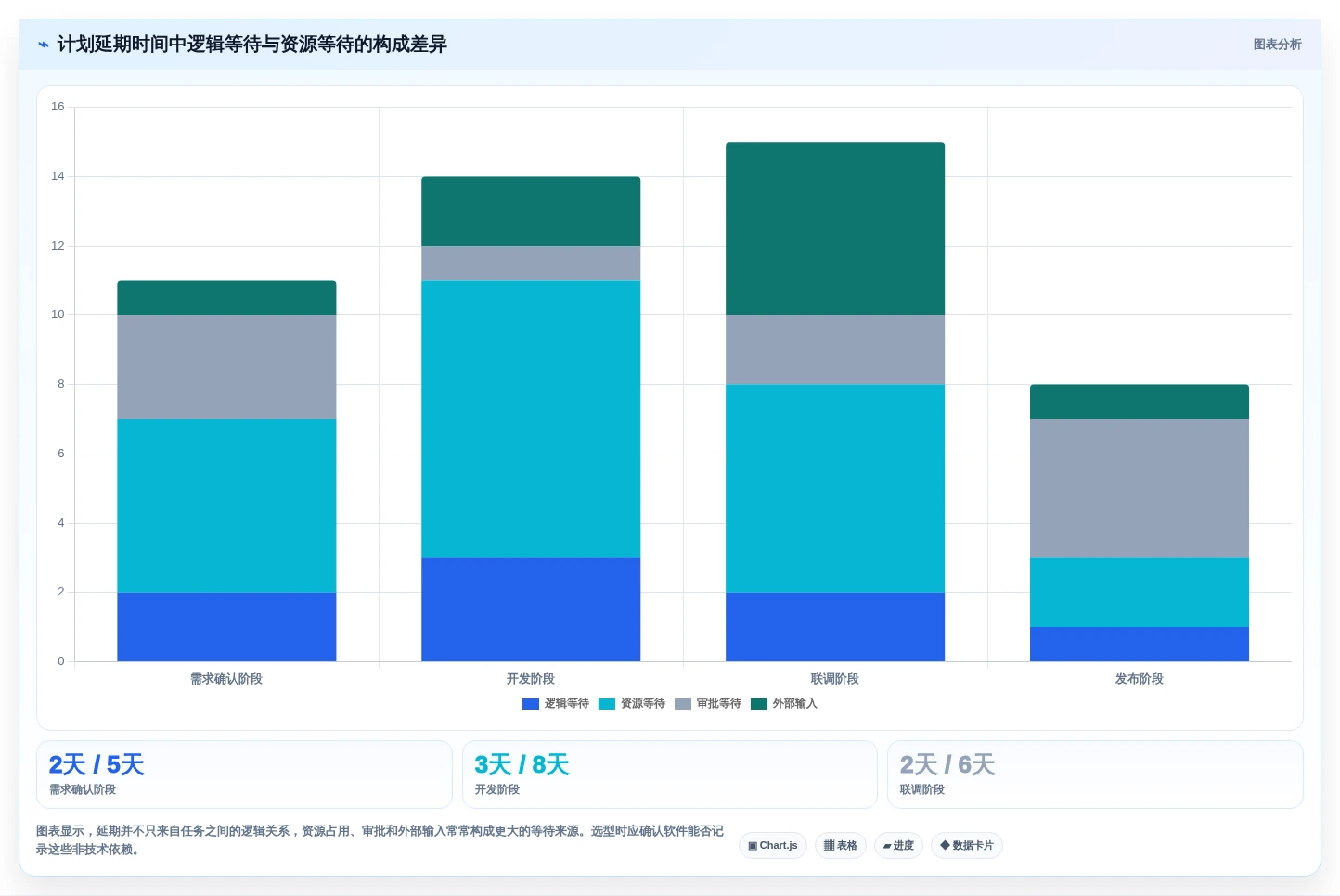Click the lightning icon beside the chart title
This screenshot has height=896, width=1340.
44,45
